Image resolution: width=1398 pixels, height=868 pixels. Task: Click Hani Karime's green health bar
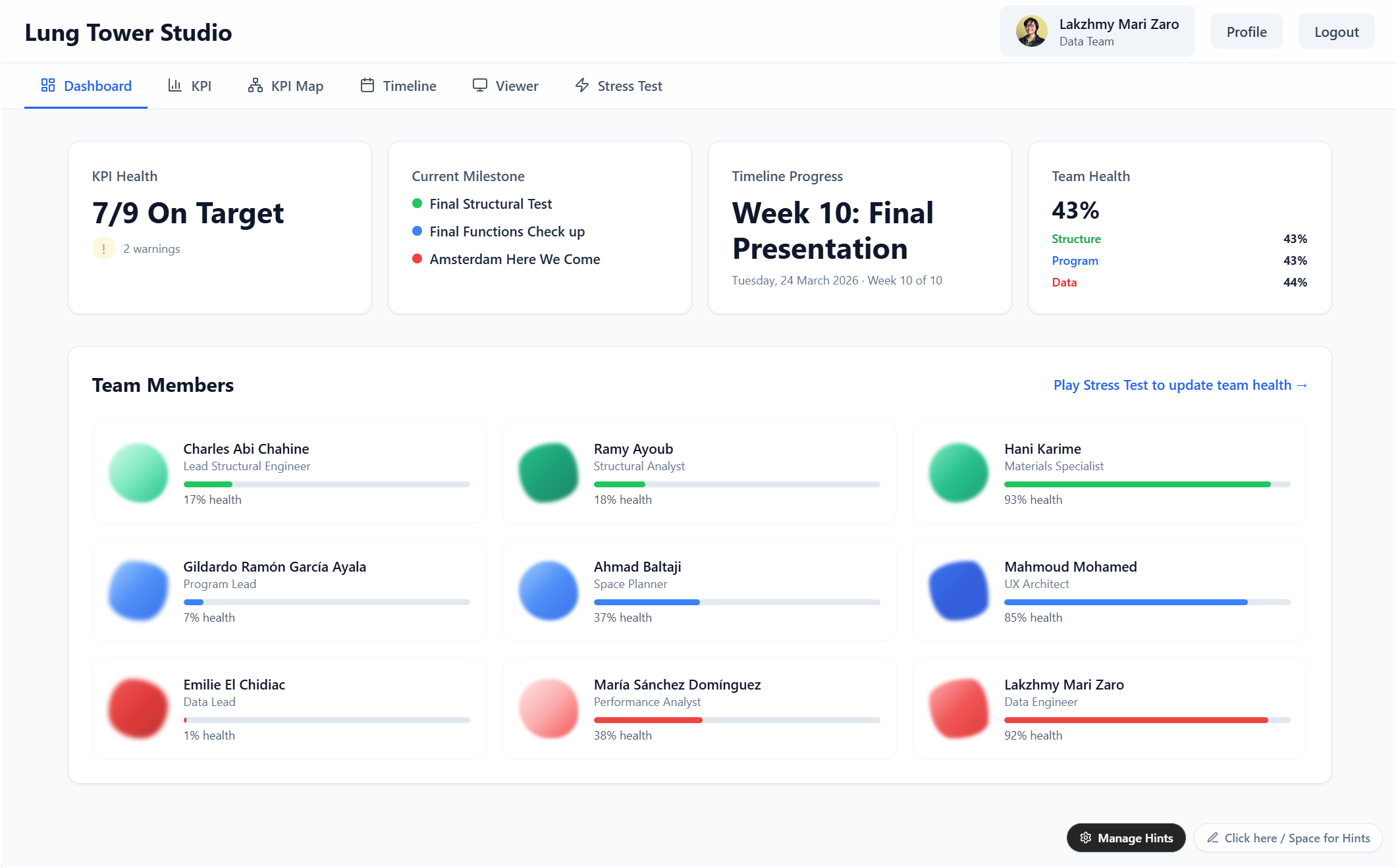pos(1137,485)
